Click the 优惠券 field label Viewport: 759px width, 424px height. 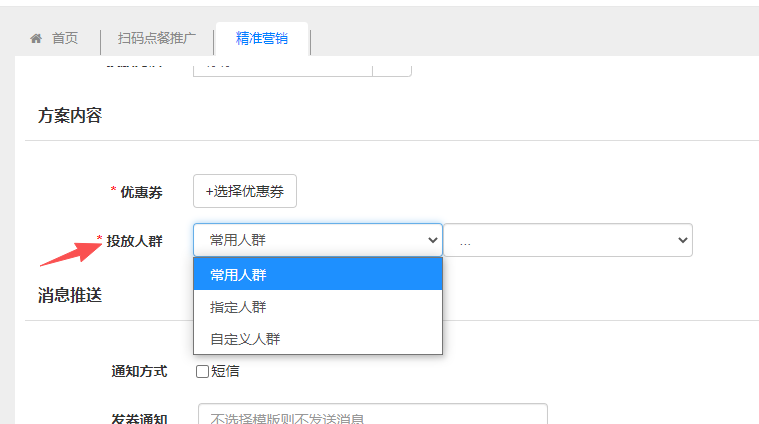[141, 191]
